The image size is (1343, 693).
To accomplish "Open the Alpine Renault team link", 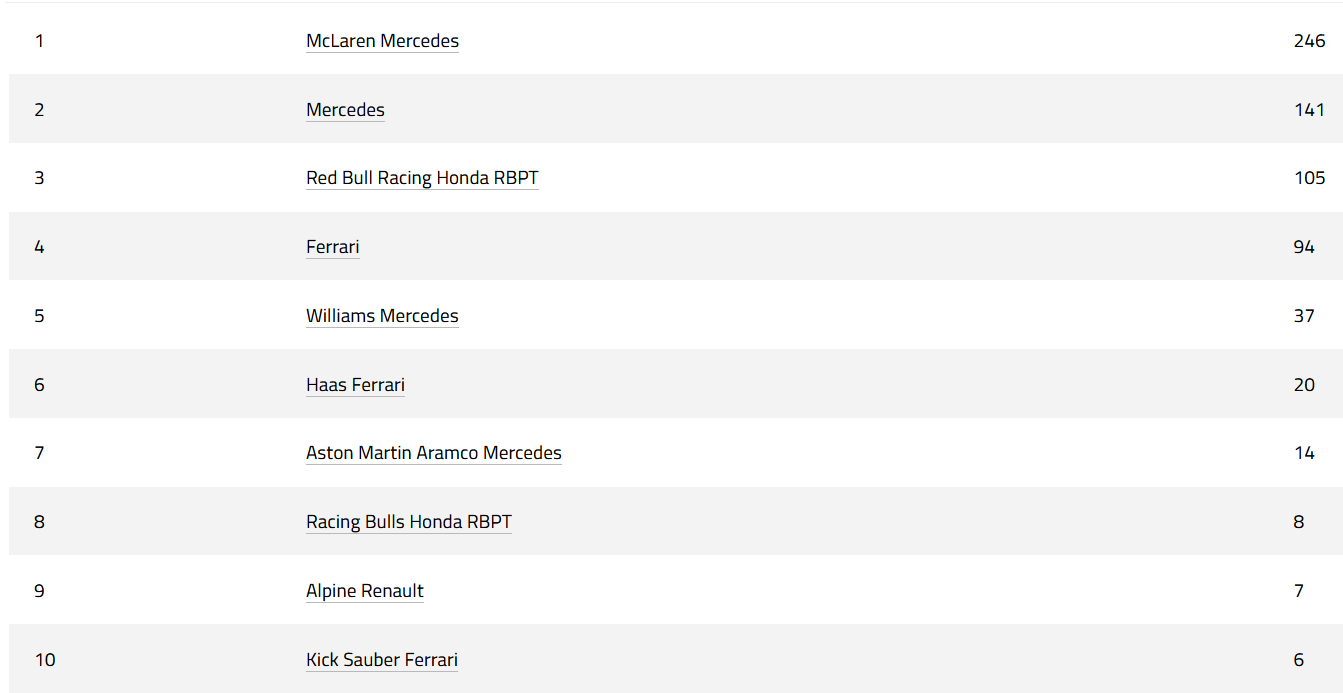I will click(x=364, y=591).
